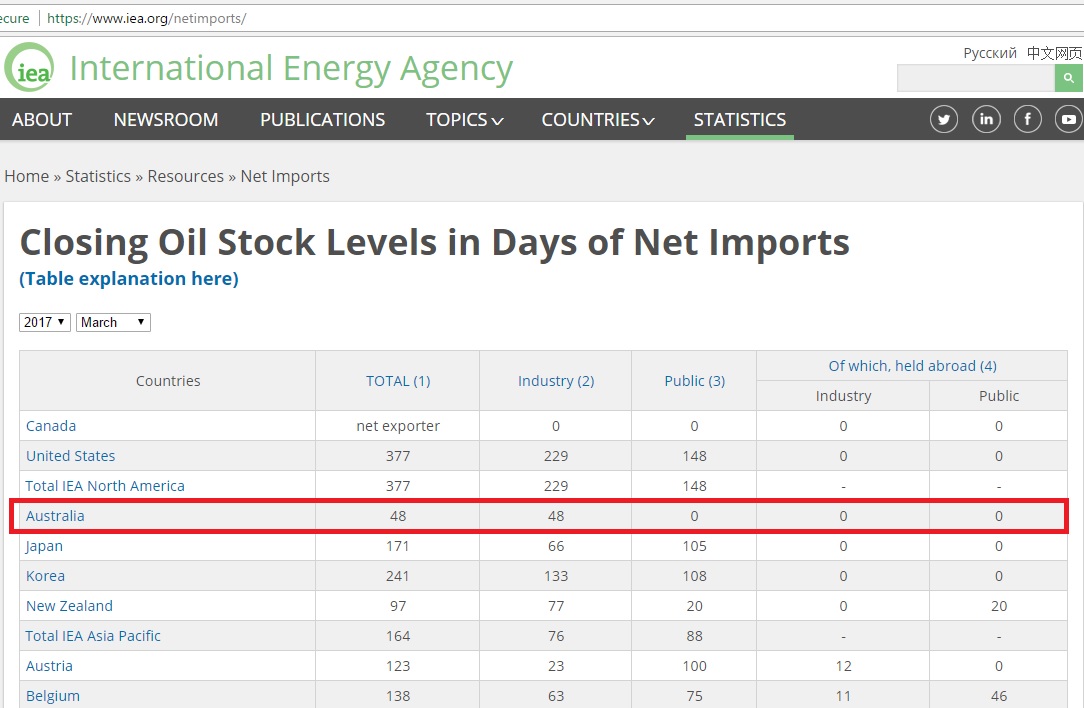Open the IEA Twitter page icon
The height and width of the screenshot is (708, 1084).
(x=944, y=120)
